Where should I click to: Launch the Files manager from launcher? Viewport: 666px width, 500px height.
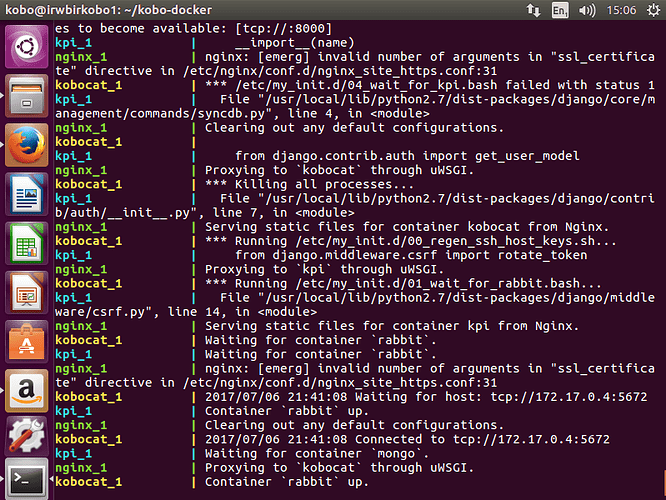(25, 97)
